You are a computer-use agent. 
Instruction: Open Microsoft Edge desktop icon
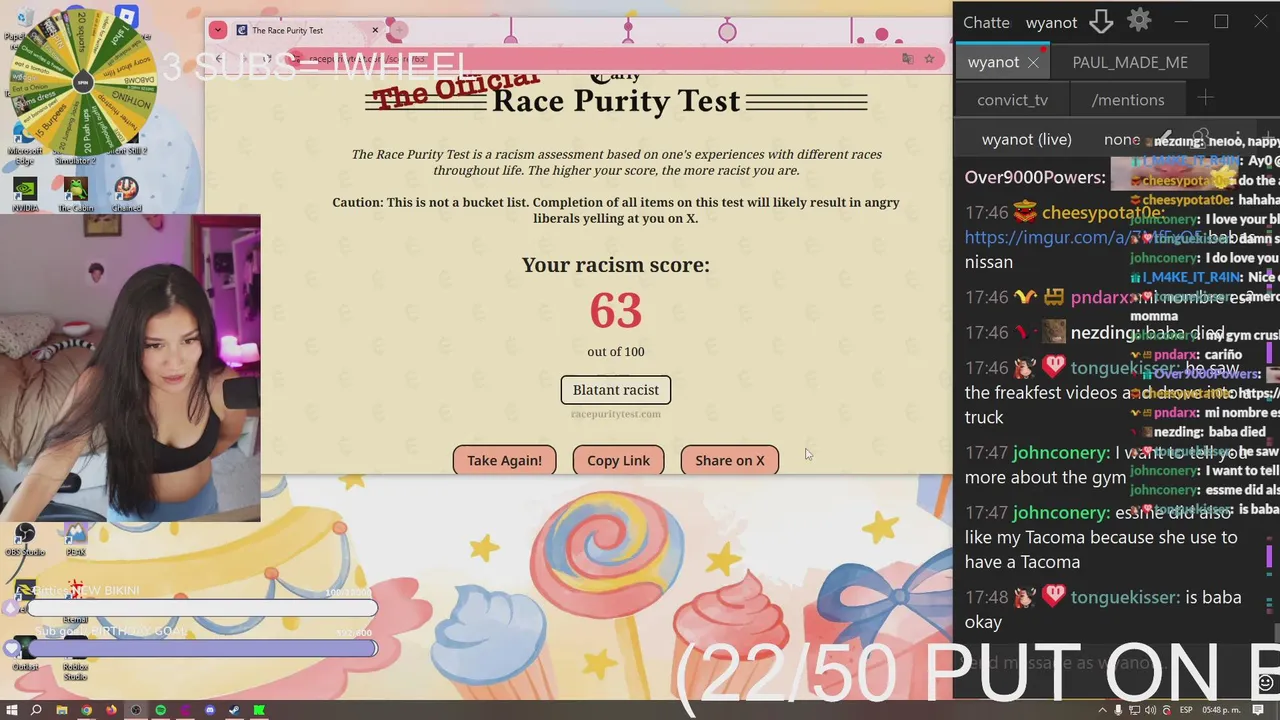(25, 140)
